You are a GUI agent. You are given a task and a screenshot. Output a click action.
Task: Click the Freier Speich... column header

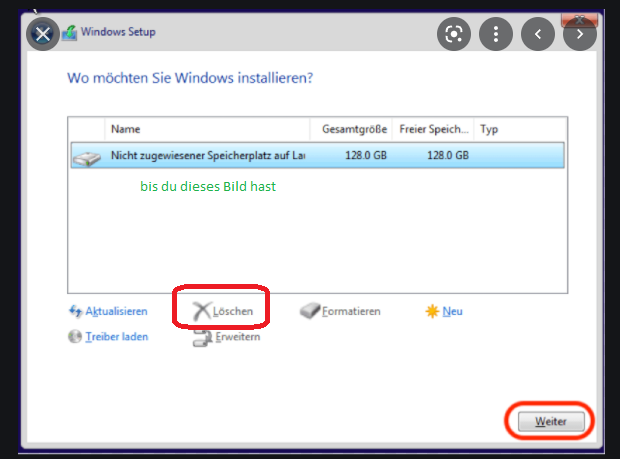point(433,129)
